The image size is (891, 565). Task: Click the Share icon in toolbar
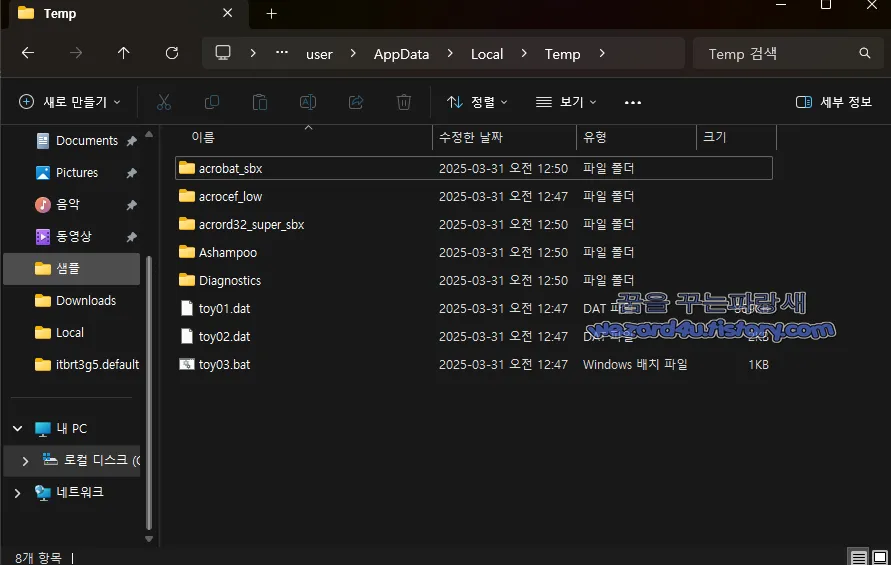pyautogui.click(x=356, y=102)
